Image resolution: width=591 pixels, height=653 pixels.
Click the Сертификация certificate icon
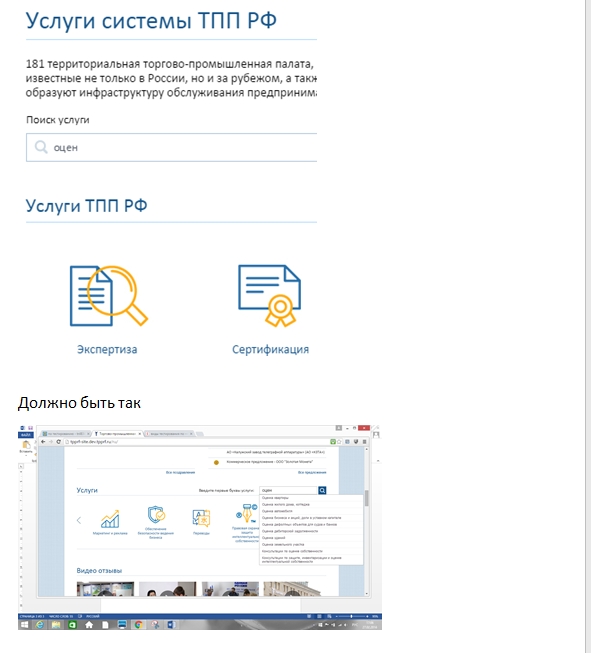pos(269,296)
